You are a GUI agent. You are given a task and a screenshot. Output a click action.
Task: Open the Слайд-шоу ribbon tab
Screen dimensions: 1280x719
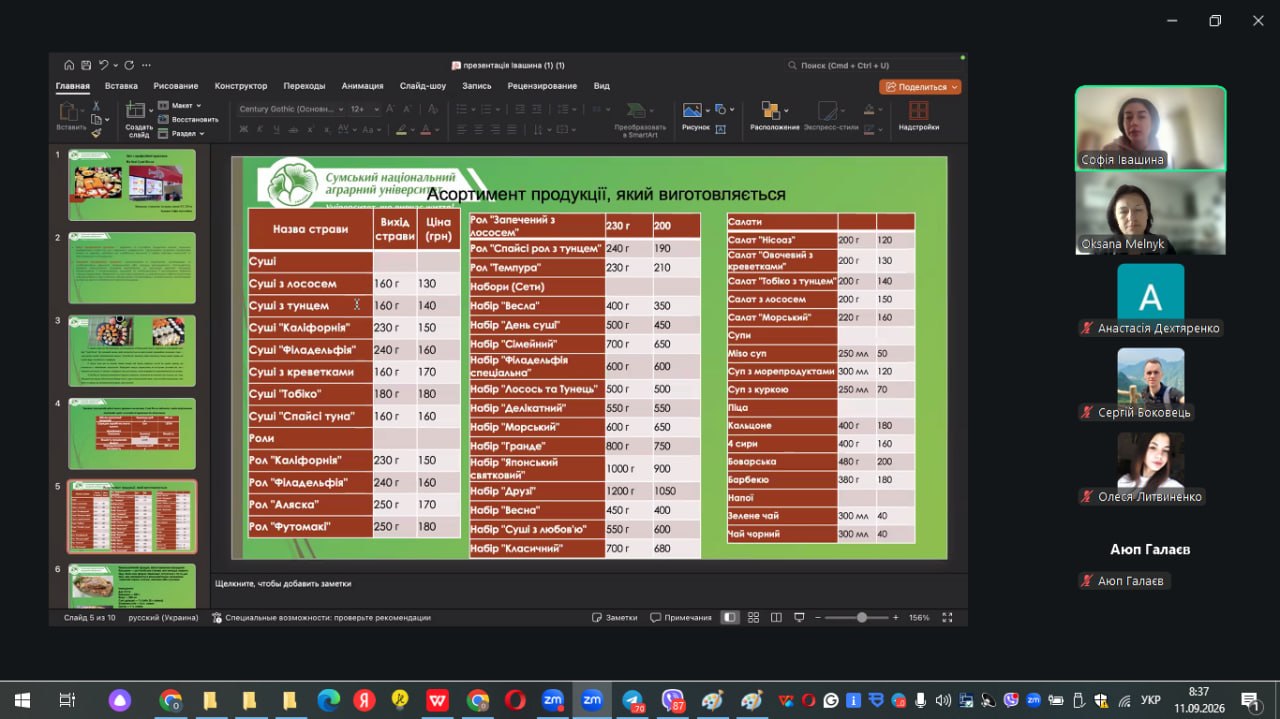point(423,86)
